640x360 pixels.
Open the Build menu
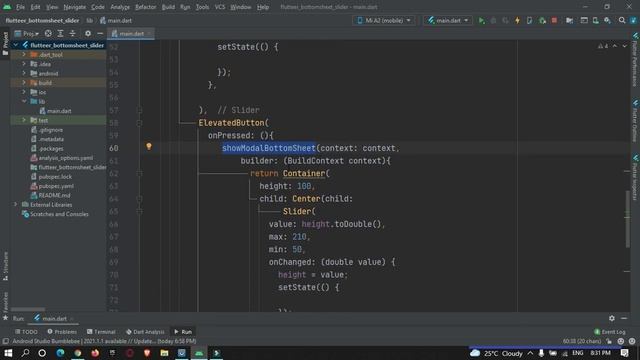point(168,7)
